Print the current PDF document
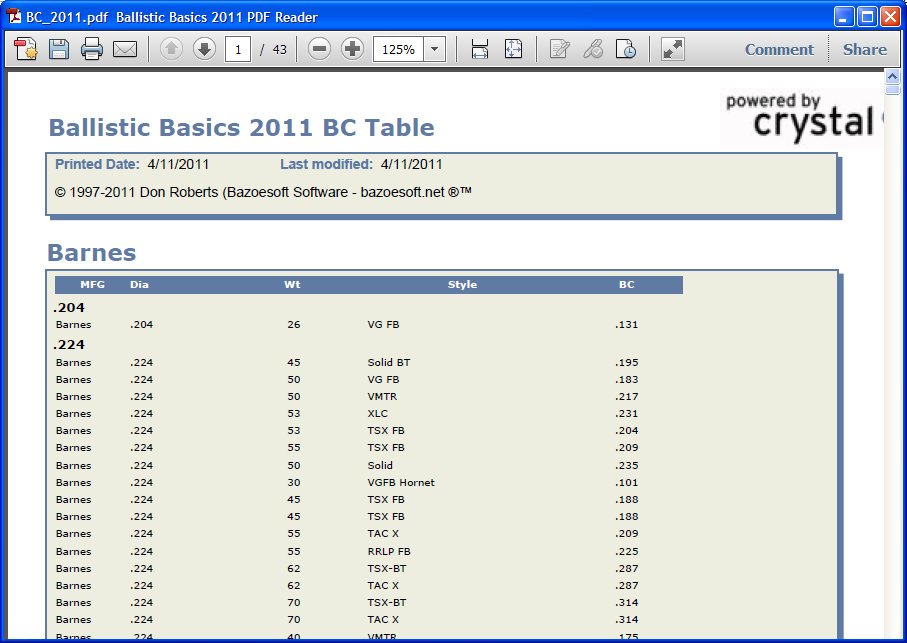 coord(91,48)
